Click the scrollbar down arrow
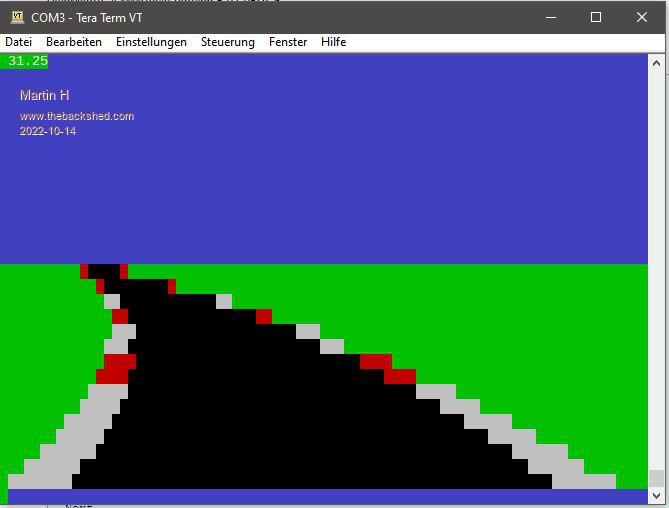This screenshot has width=669, height=508. click(x=656, y=495)
